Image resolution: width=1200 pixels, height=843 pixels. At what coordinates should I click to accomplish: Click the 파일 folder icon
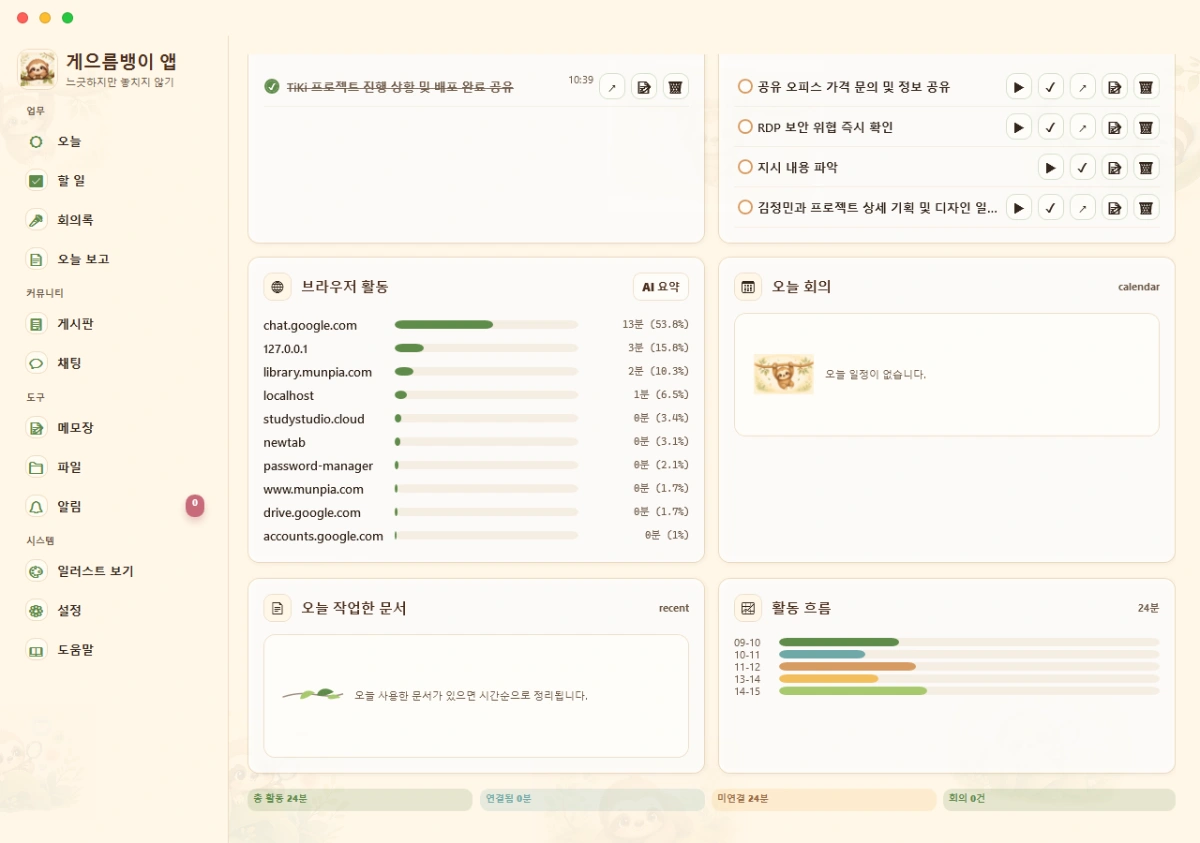[37, 467]
